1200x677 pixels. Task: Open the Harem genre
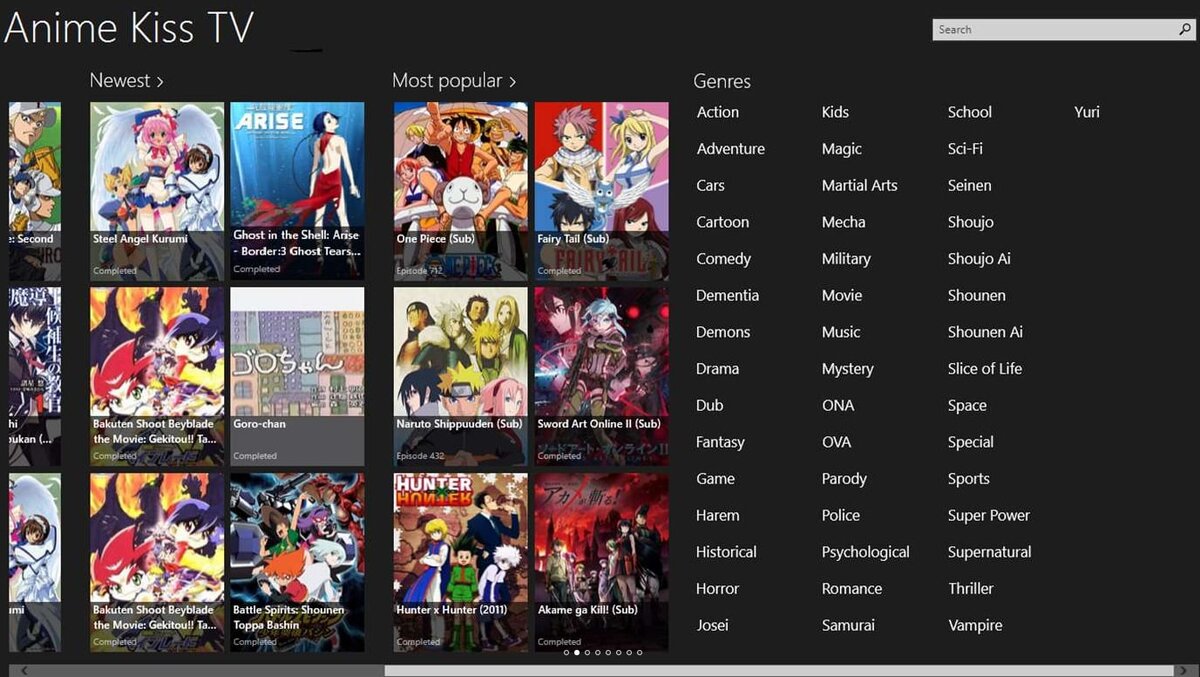coord(718,515)
